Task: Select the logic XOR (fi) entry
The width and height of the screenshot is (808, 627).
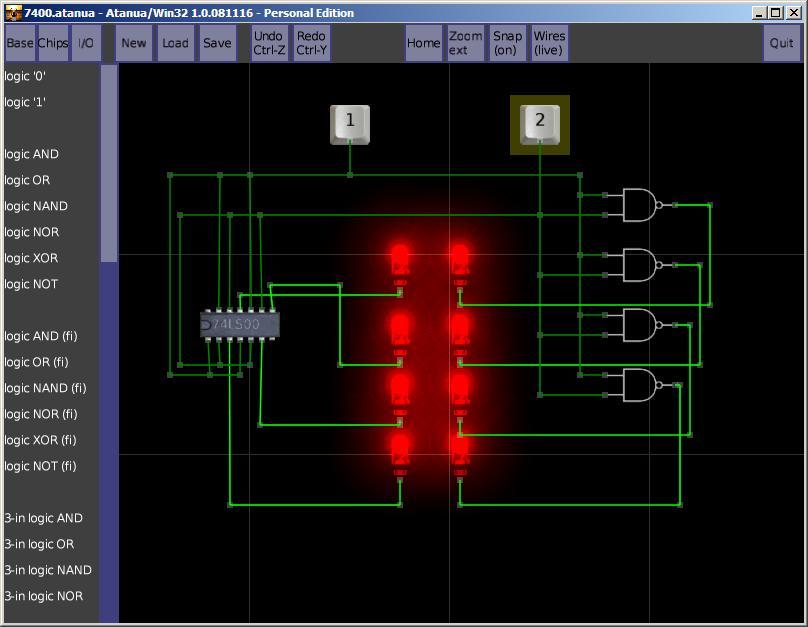Action: (40, 440)
